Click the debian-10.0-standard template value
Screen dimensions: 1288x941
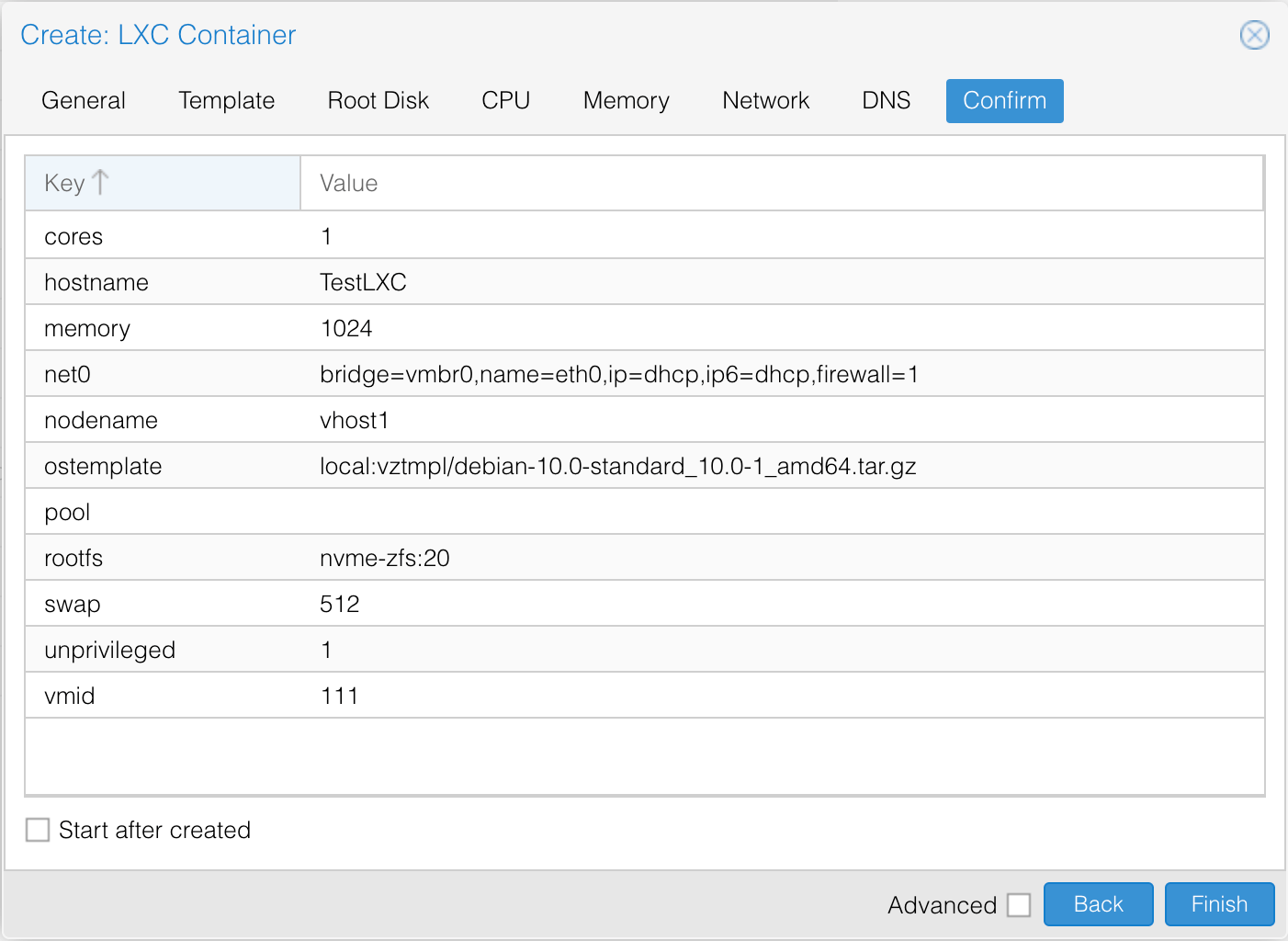coord(618,466)
